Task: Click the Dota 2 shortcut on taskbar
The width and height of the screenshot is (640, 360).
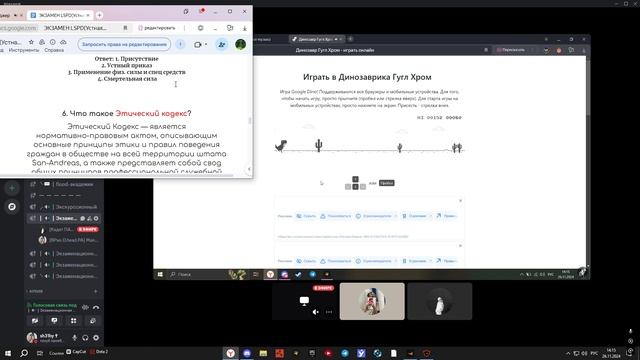Action: (99, 351)
